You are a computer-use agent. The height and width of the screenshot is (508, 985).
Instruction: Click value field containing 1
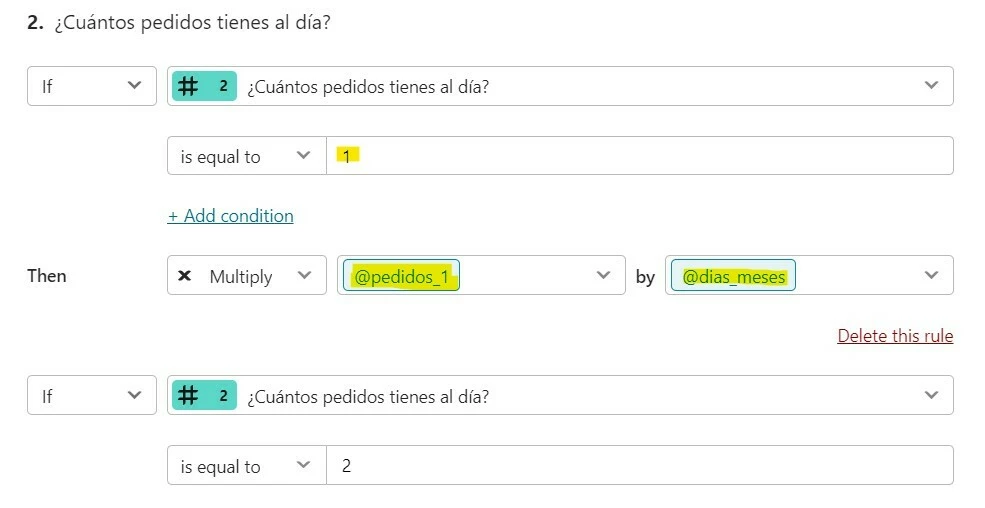640,156
